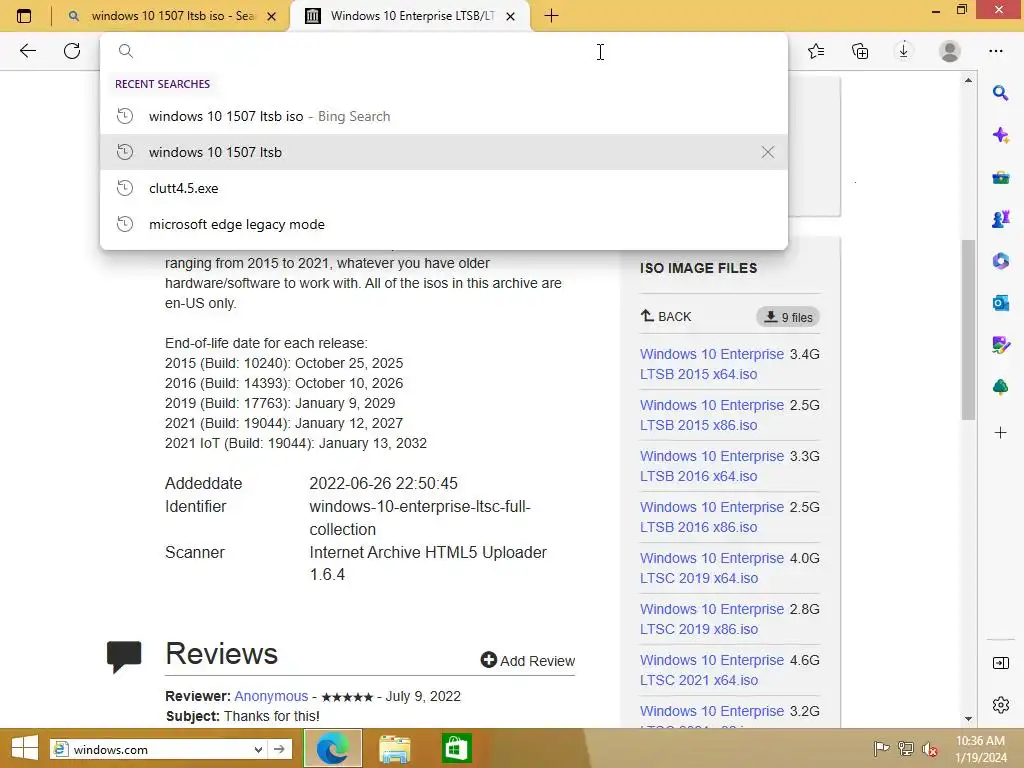Remove 'windows 10 1507 ltsb' from recent searches
1024x768 pixels.
click(x=767, y=152)
